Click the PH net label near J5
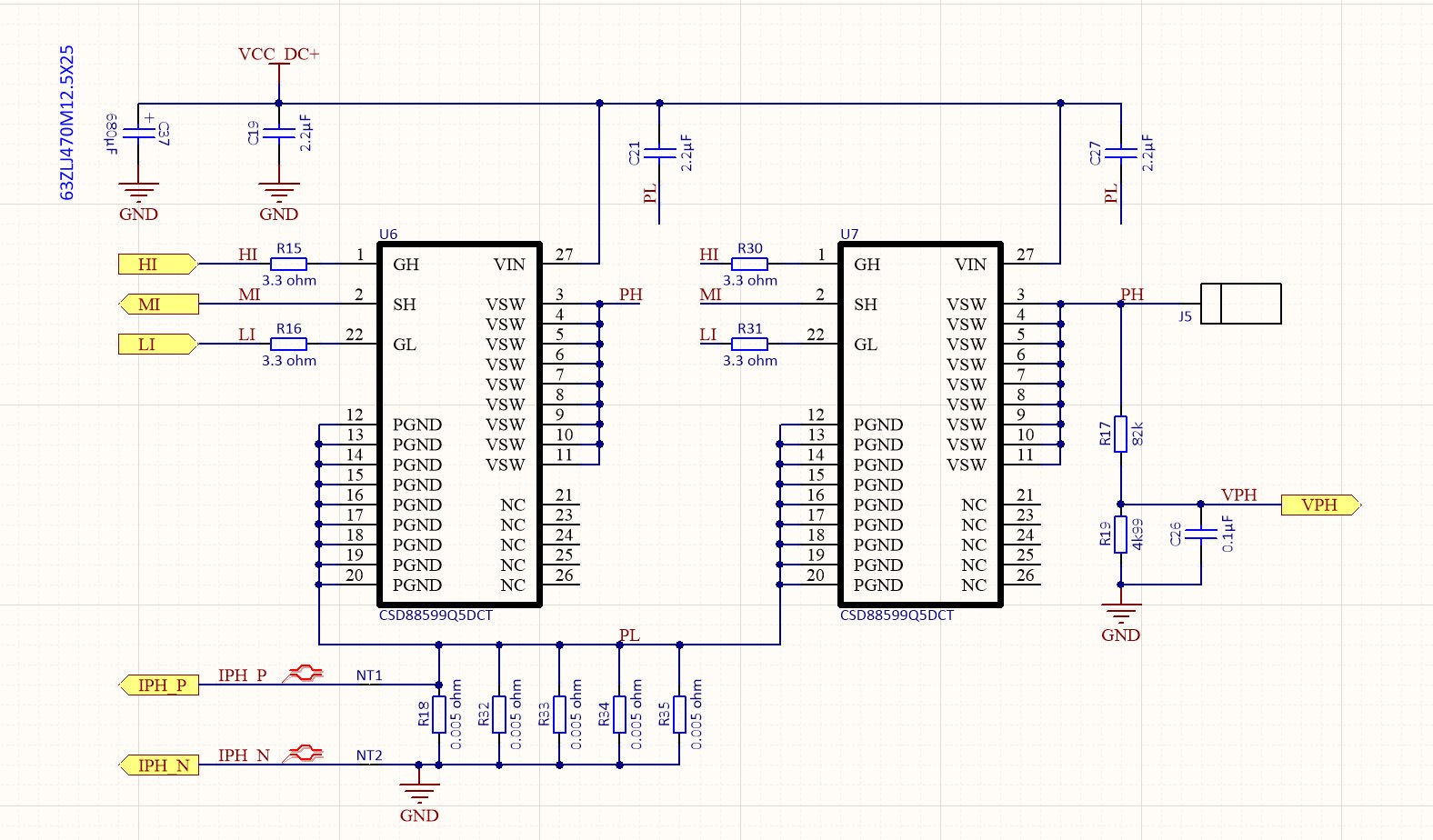This screenshot has width=1433, height=840. pyautogui.click(x=1132, y=295)
